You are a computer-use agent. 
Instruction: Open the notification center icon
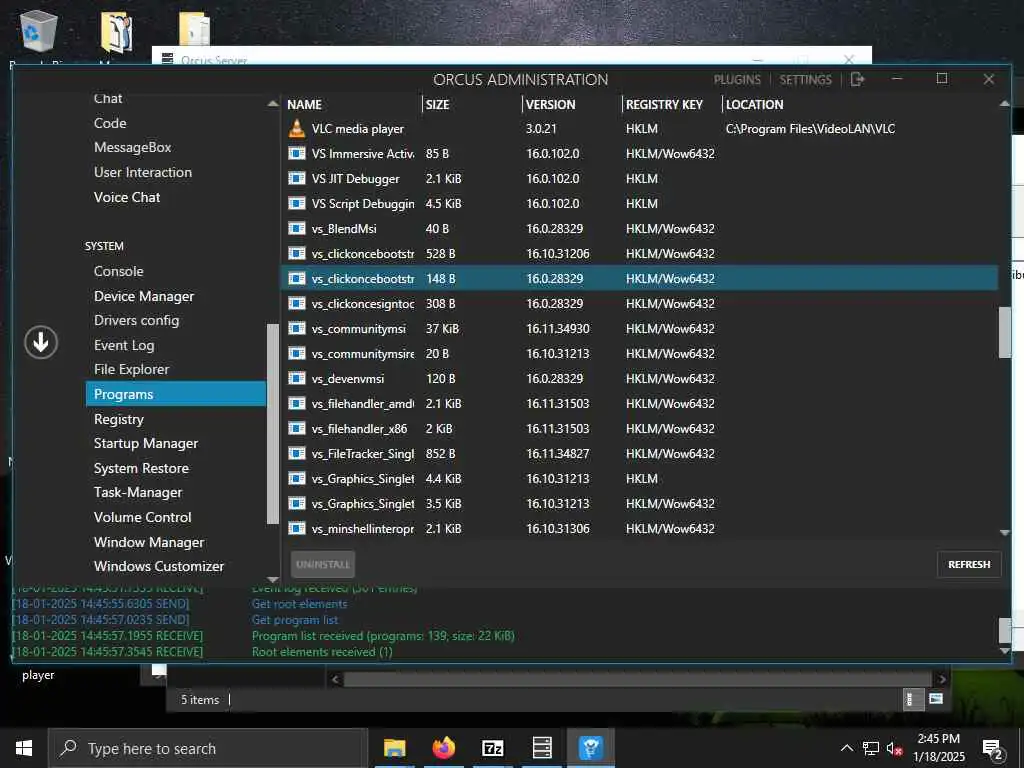[x=993, y=749]
